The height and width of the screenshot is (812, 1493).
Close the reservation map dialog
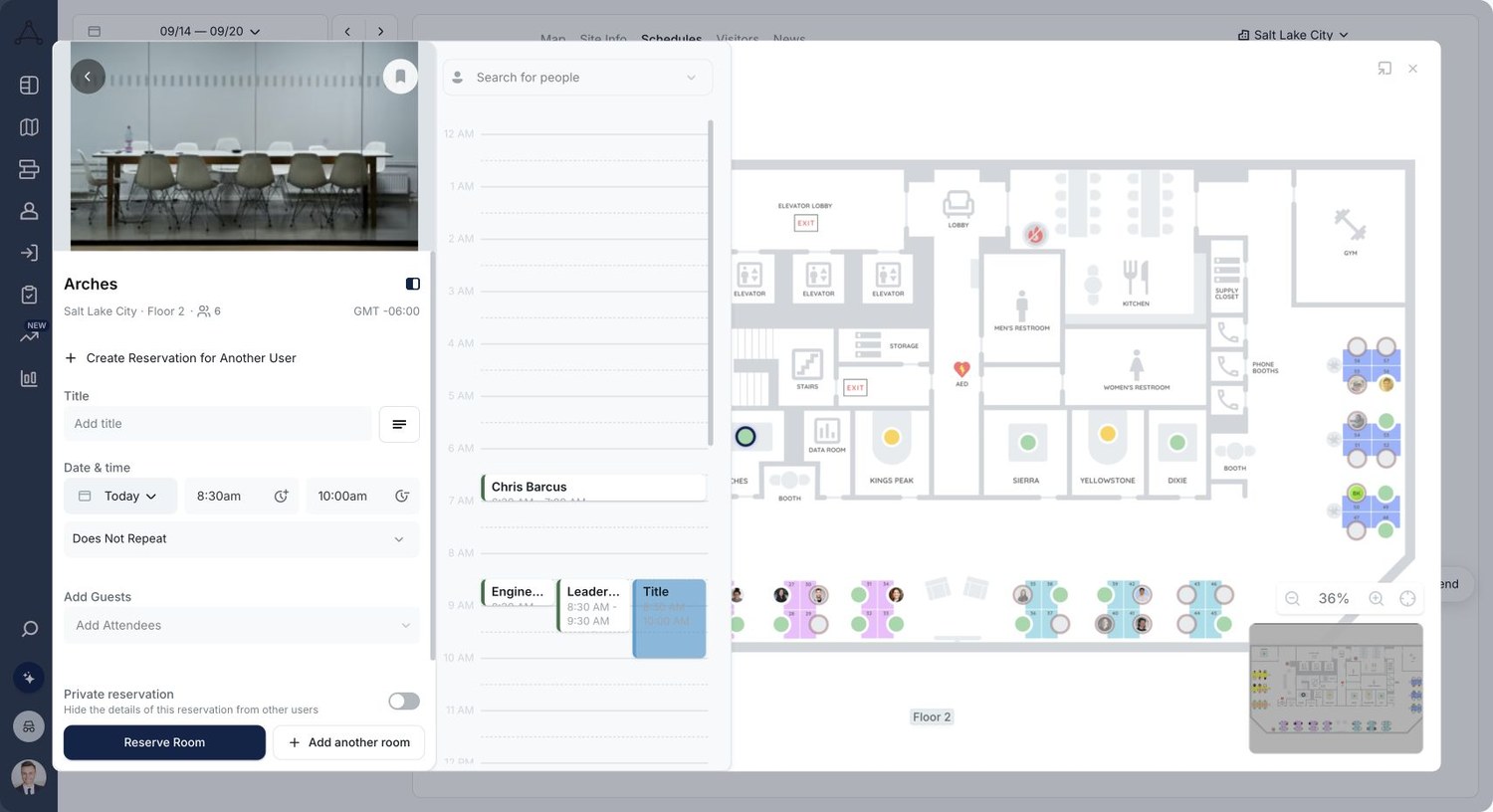1412,69
